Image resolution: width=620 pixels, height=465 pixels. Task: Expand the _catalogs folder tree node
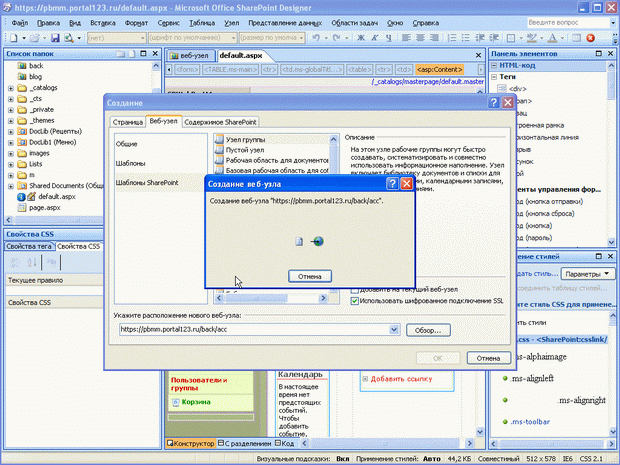(10, 88)
